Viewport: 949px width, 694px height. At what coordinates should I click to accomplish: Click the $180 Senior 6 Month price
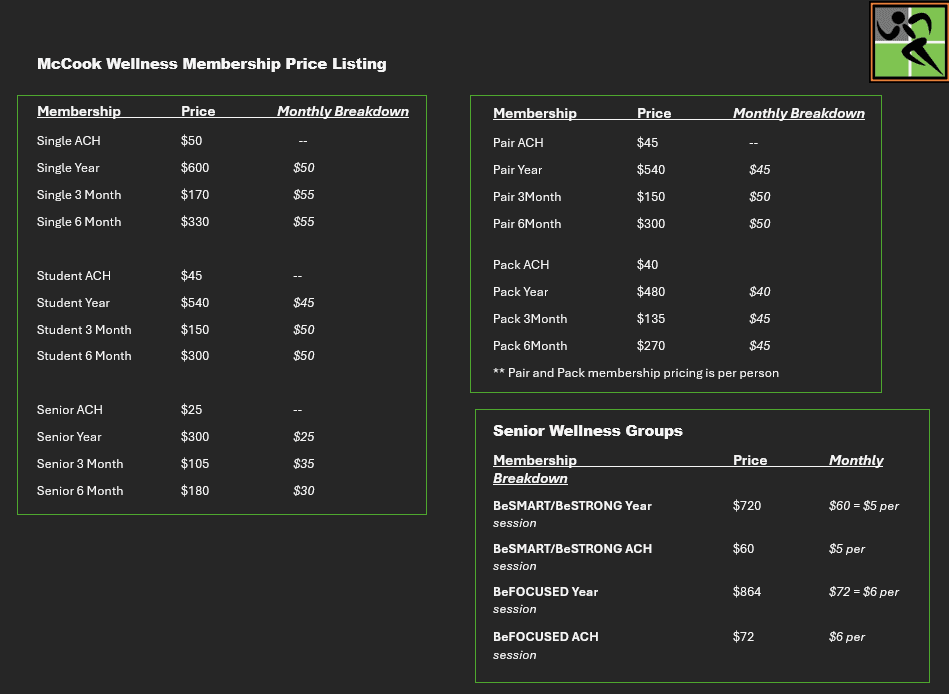point(195,491)
